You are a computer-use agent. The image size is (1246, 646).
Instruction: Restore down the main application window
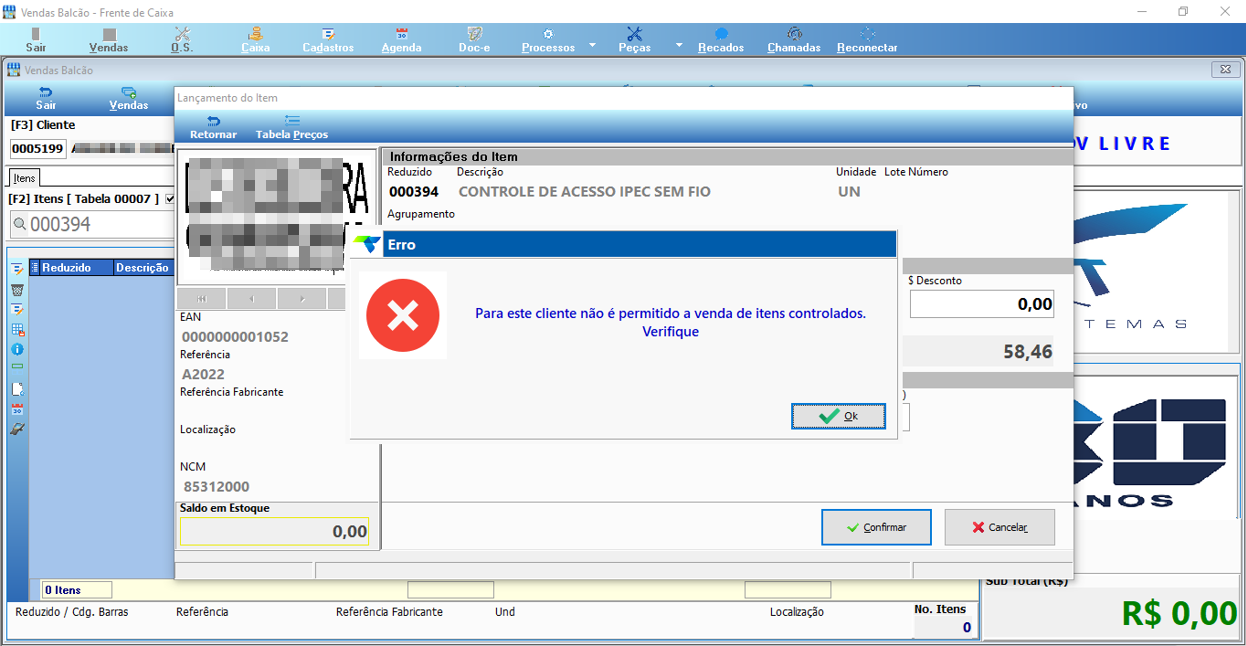pos(1183,11)
